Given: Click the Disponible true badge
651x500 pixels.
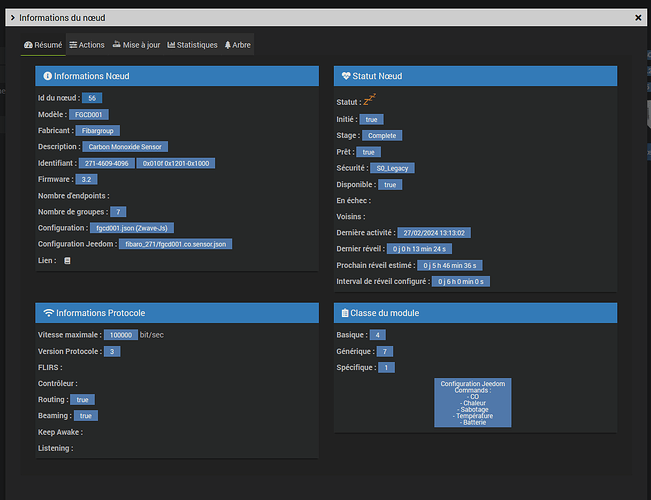Looking at the screenshot, I should (390, 185).
